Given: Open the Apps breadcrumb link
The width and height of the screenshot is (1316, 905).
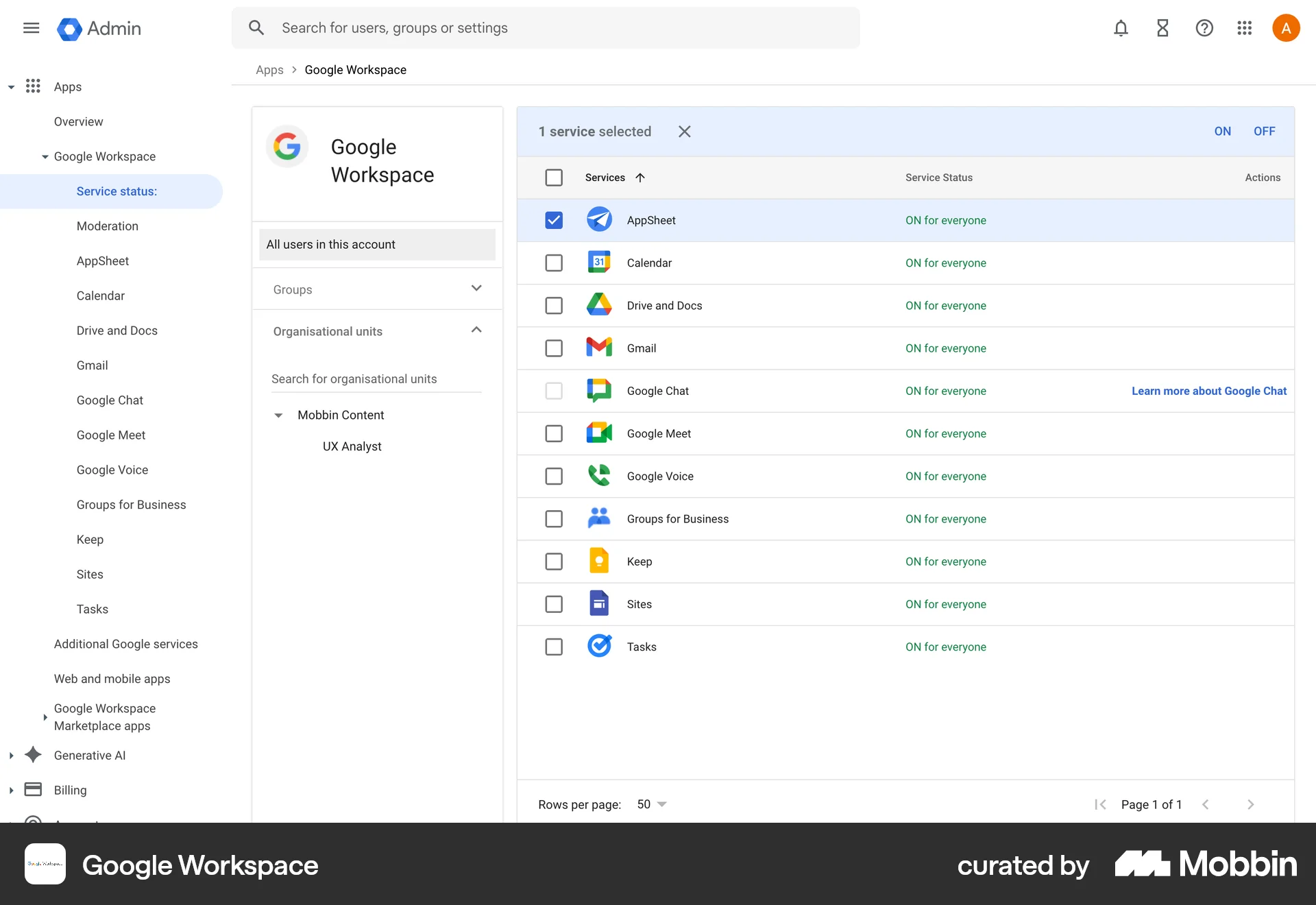Looking at the screenshot, I should coord(269,69).
